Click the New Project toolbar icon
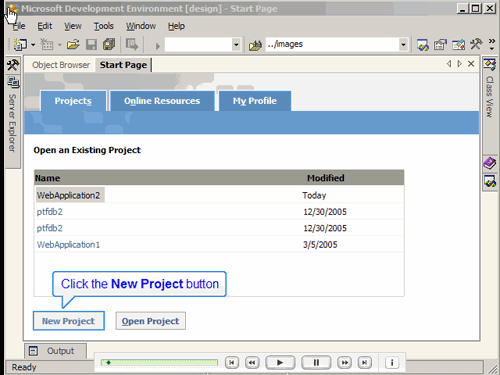Image resolution: width=500 pixels, height=375 pixels. (x=20, y=44)
